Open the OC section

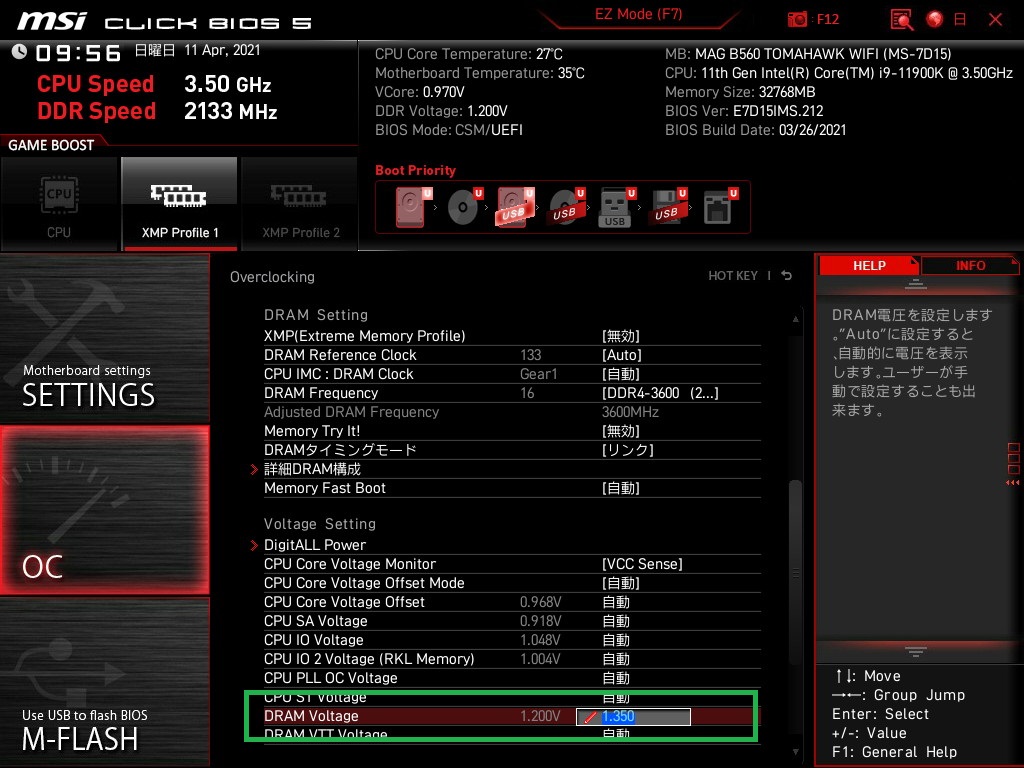point(104,510)
